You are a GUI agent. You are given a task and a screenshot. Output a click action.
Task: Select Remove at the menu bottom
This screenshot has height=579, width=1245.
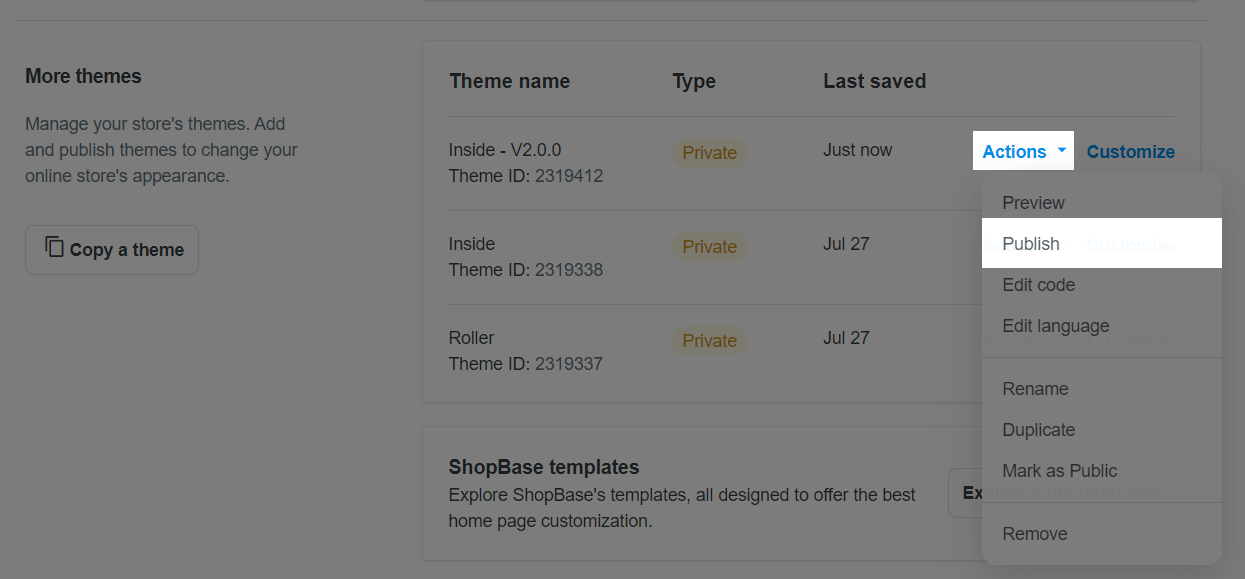pyautogui.click(x=1034, y=534)
